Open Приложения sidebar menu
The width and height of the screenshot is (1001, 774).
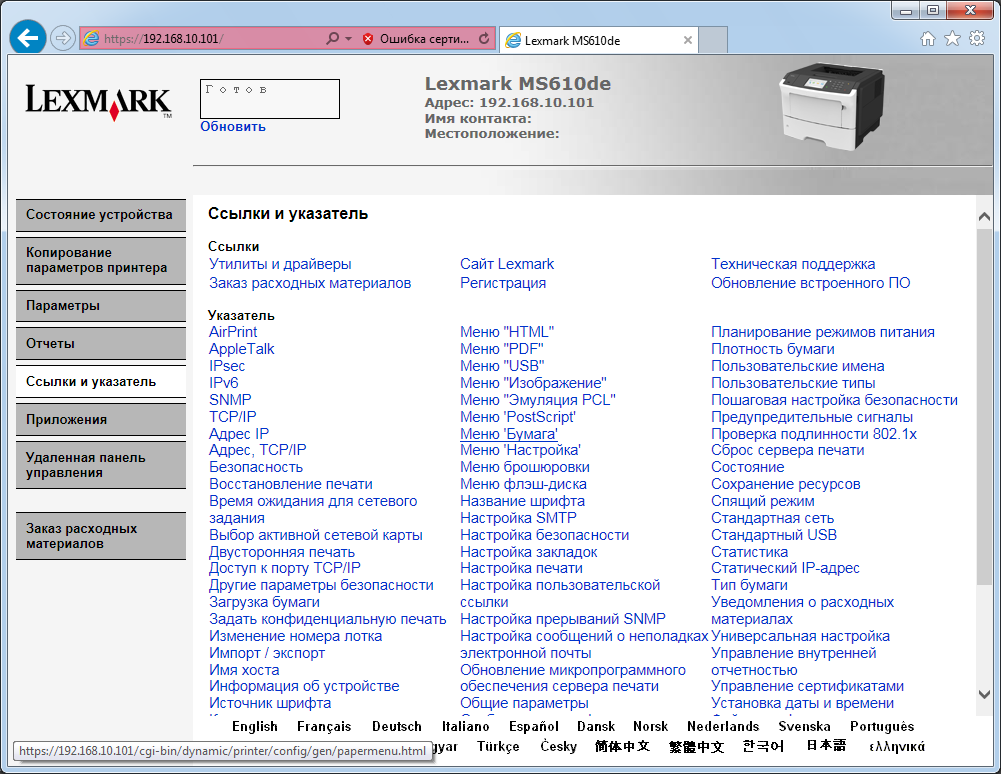[x=101, y=420]
